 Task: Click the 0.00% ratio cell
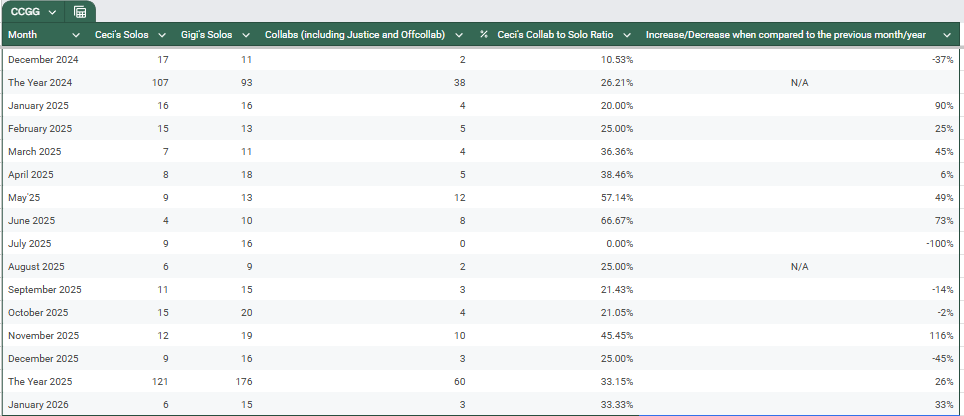pos(621,244)
